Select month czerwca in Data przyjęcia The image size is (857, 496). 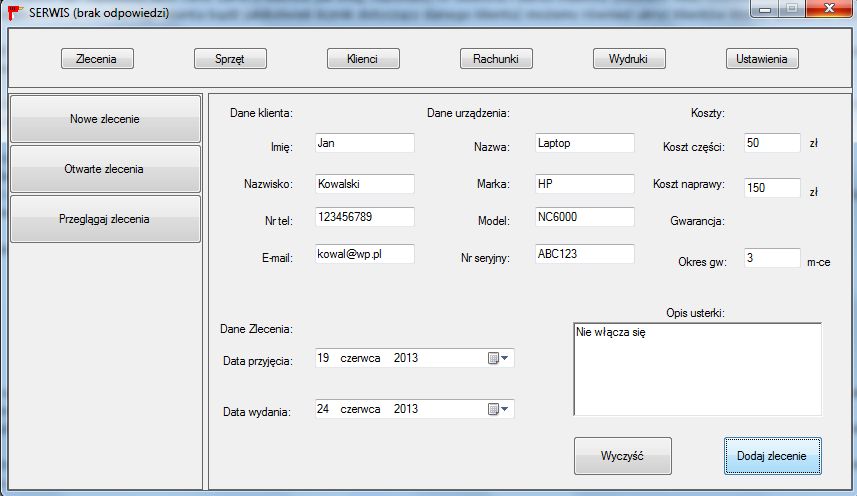(x=360, y=358)
